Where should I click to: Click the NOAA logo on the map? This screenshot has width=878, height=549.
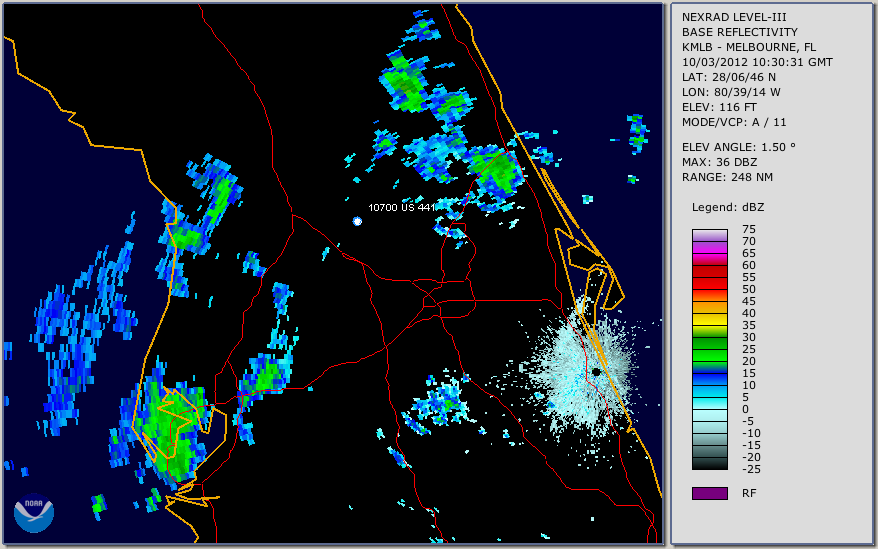[x=34, y=513]
